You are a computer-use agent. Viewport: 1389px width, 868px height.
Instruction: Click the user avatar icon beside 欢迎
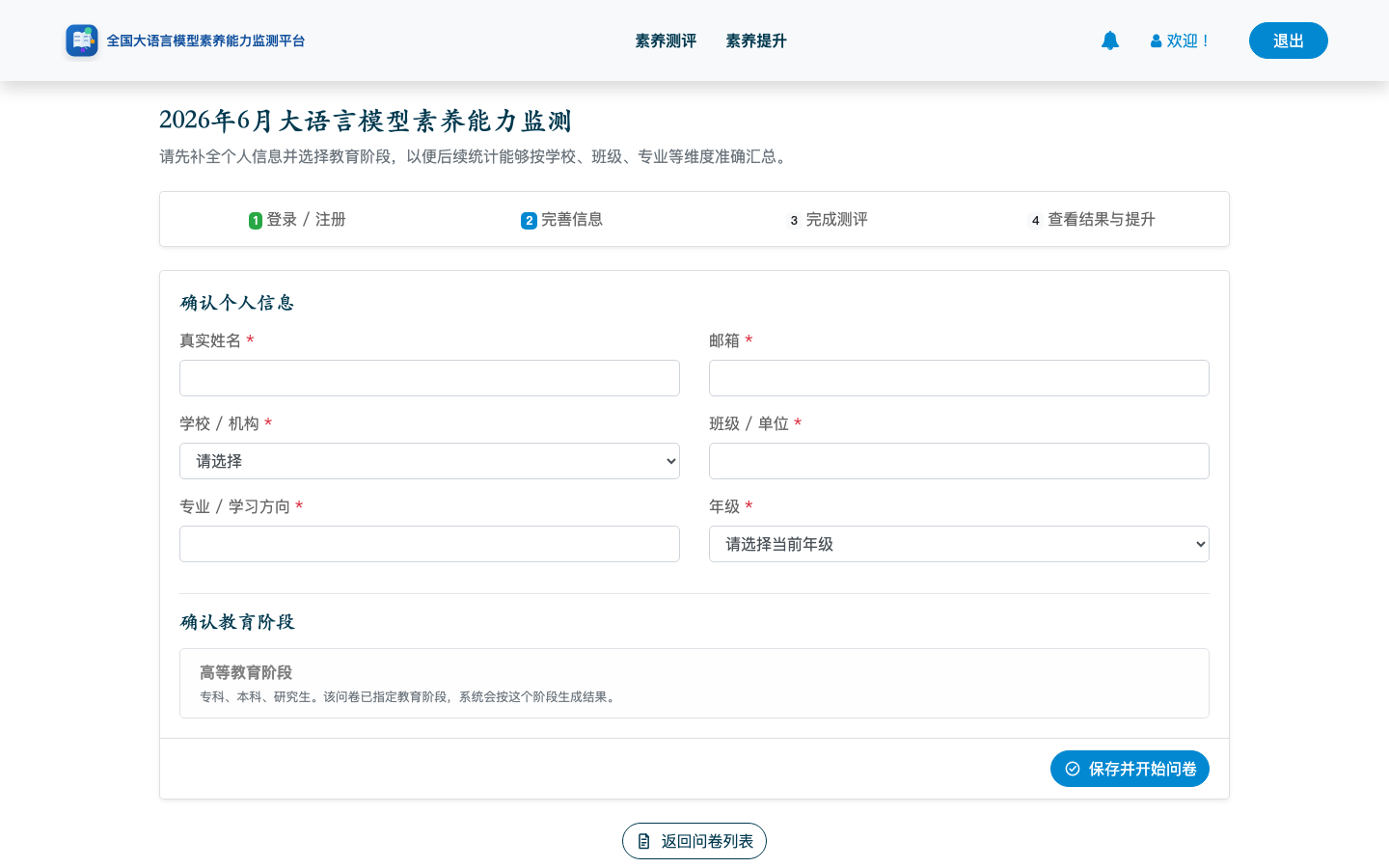[x=1156, y=41]
